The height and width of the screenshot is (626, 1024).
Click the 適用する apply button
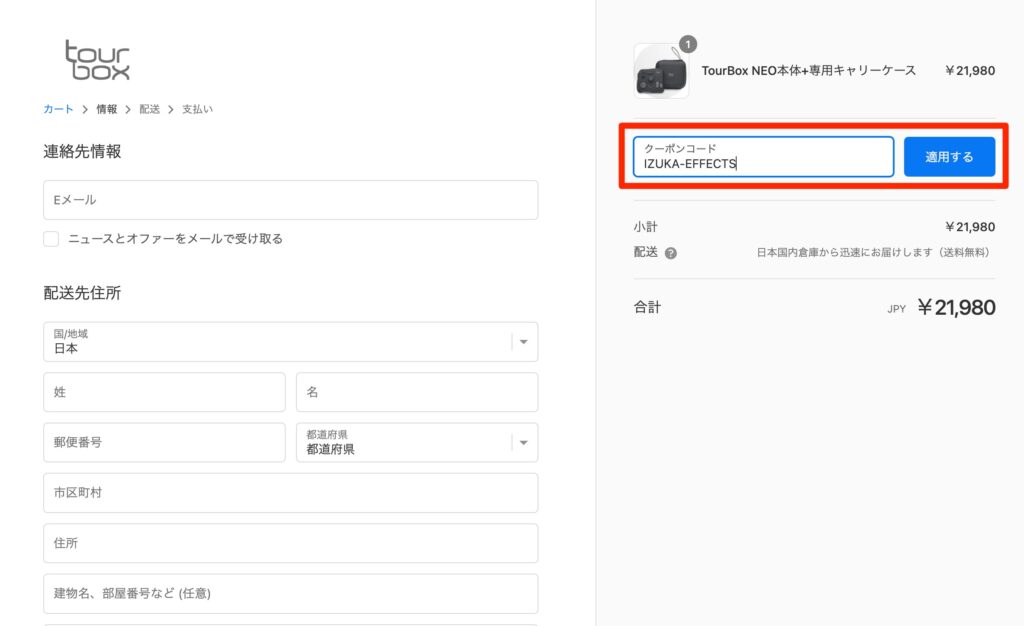949,157
